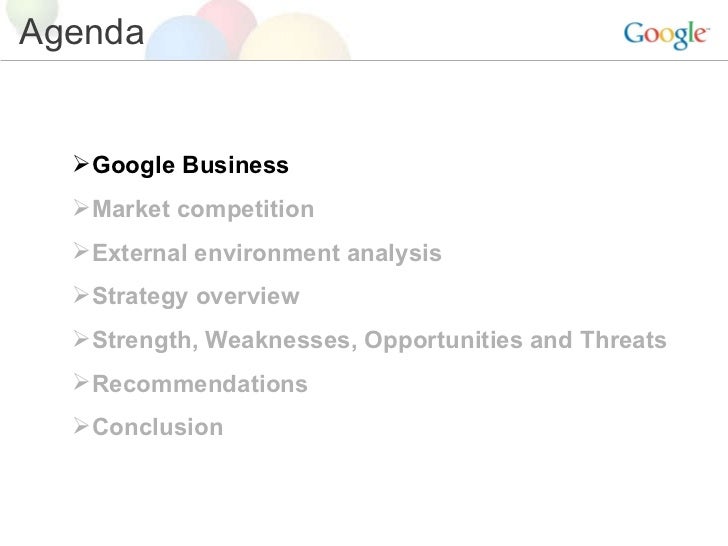The image size is (728, 546).
Task: Select the arrow bullet next to Strength, Weaknesses
Action: click(x=81, y=339)
